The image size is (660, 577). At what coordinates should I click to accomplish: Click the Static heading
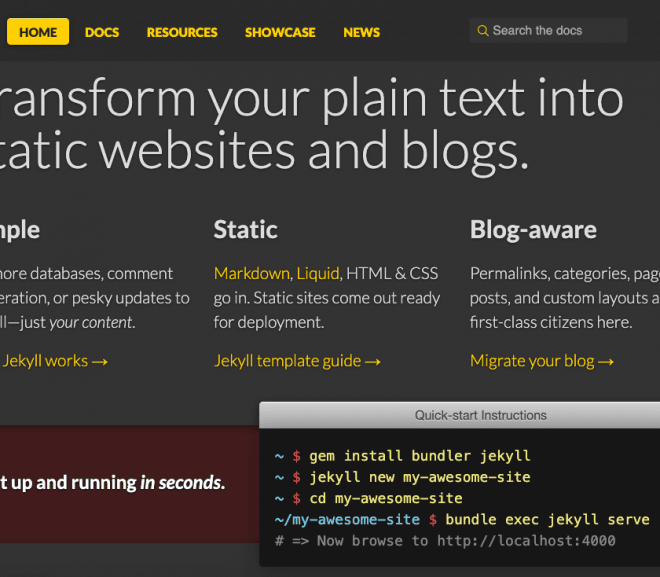coord(245,230)
